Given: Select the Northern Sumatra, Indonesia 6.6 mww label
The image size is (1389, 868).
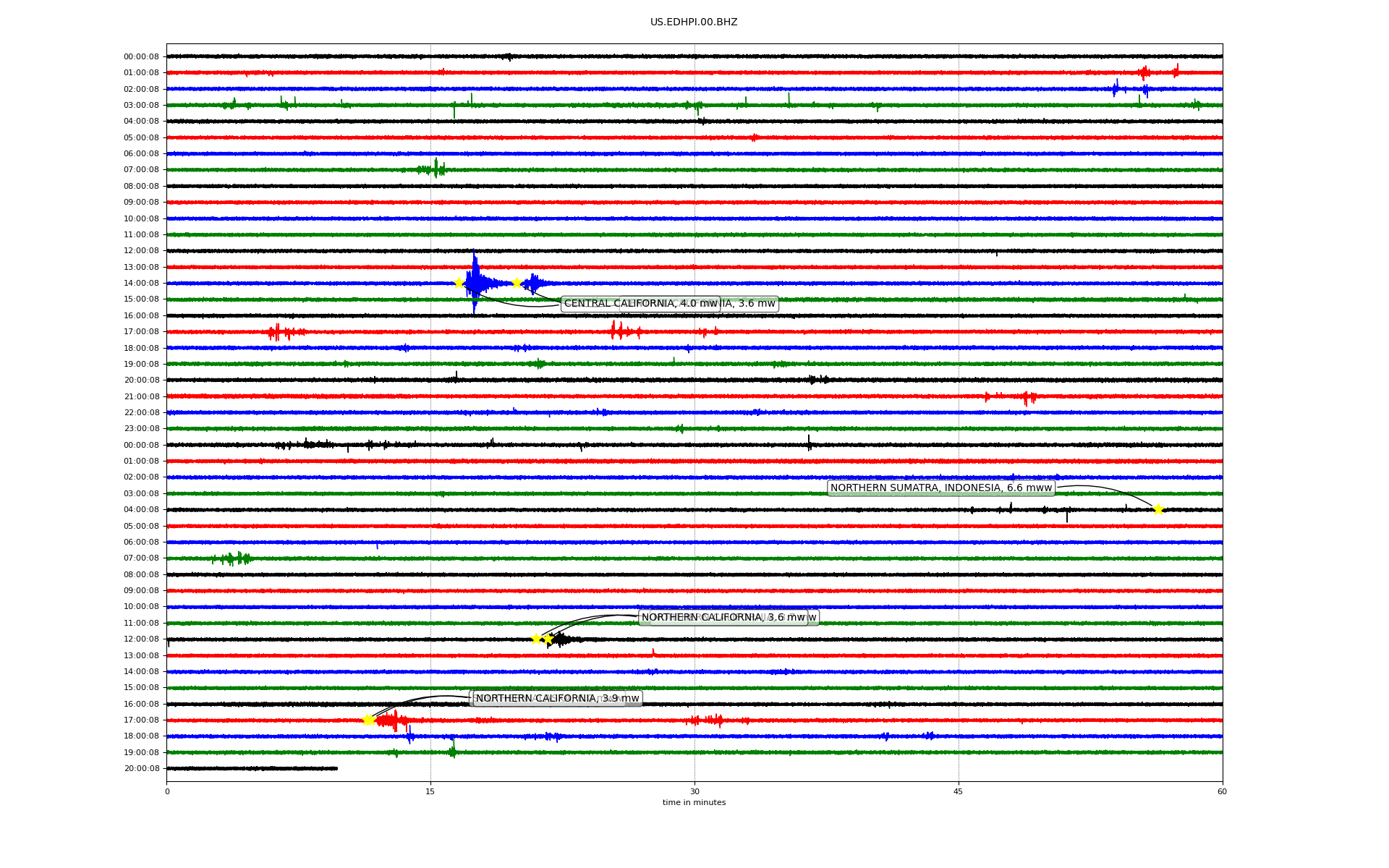Looking at the screenshot, I should click(x=940, y=488).
